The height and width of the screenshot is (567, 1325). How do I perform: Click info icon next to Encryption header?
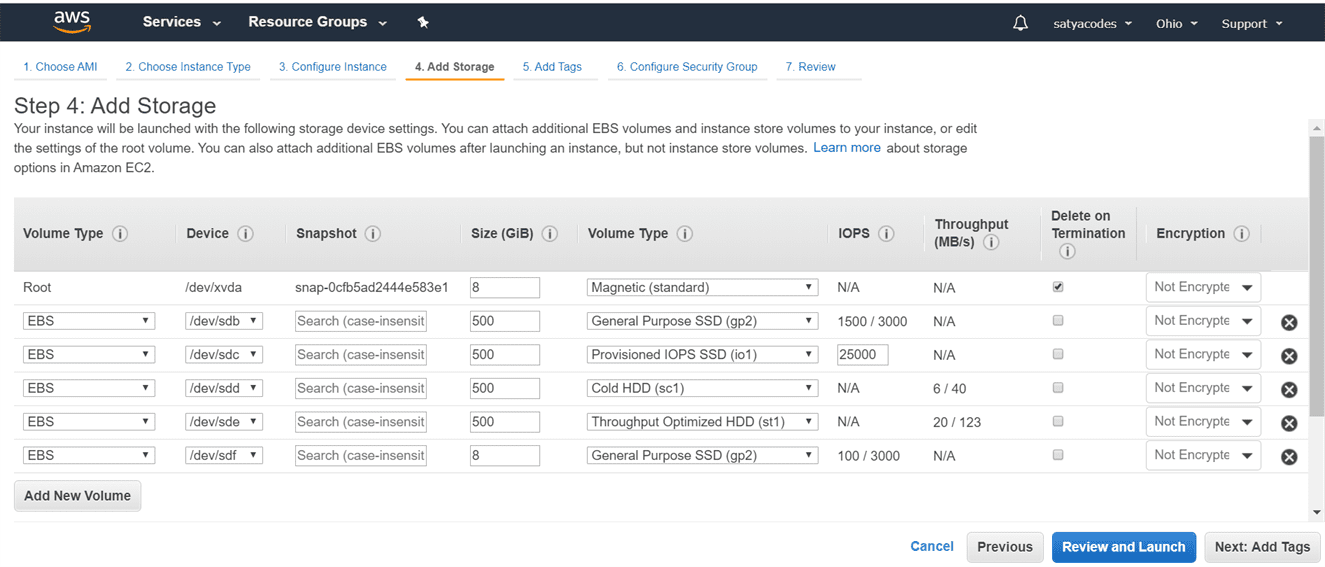[x=1242, y=233]
